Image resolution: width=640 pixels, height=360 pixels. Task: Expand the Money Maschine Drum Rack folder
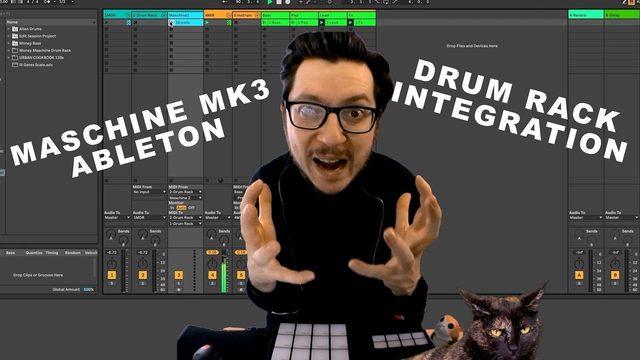(x=9, y=50)
